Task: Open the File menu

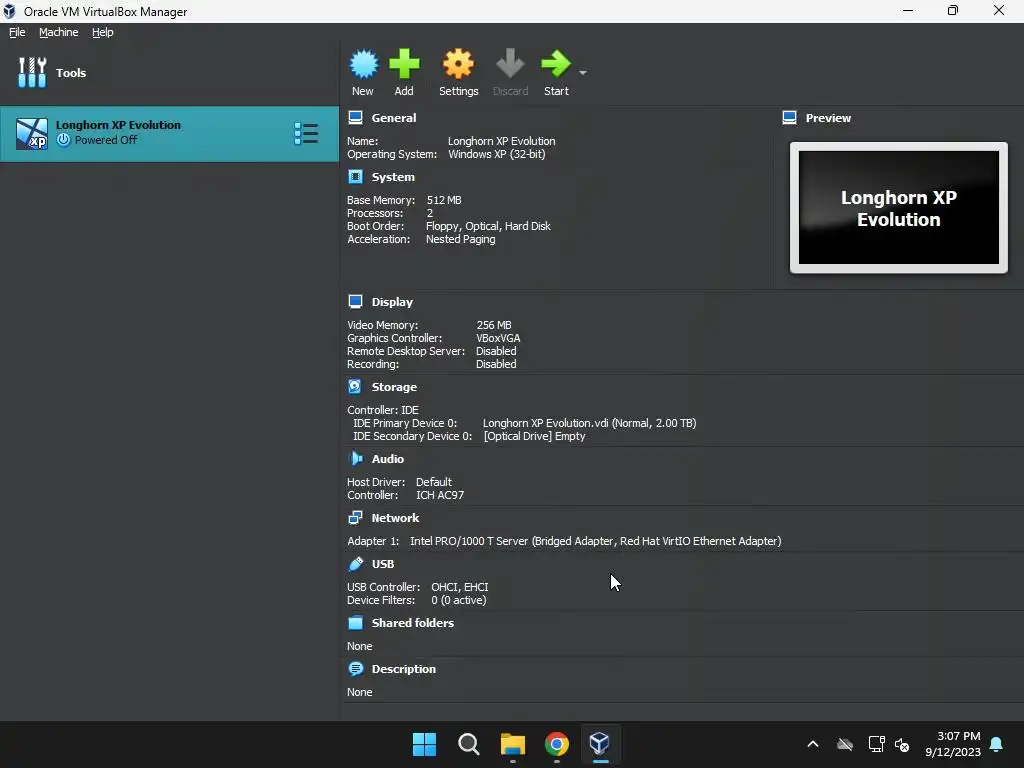Action: [x=17, y=32]
